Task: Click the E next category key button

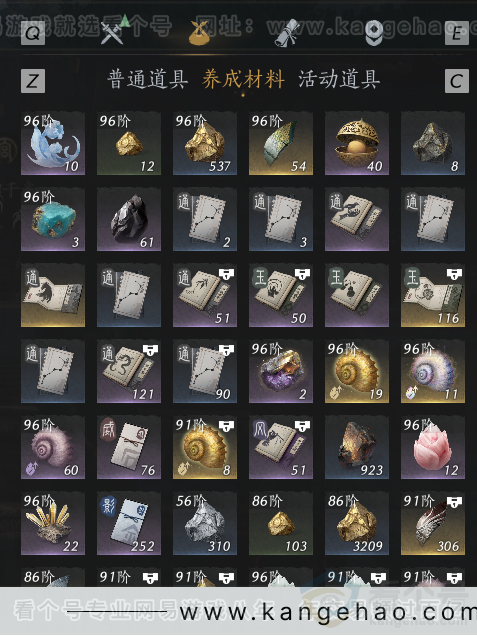Action: coord(457,33)
